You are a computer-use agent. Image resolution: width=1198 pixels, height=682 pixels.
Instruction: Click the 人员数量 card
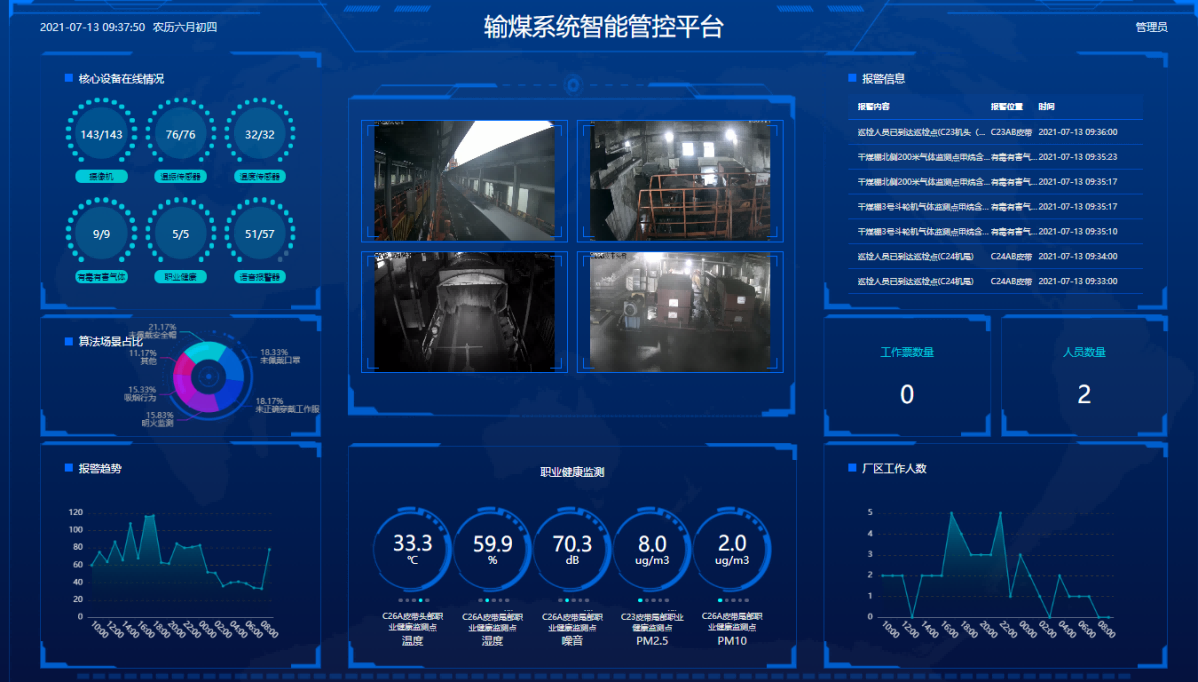(1084, 376)
